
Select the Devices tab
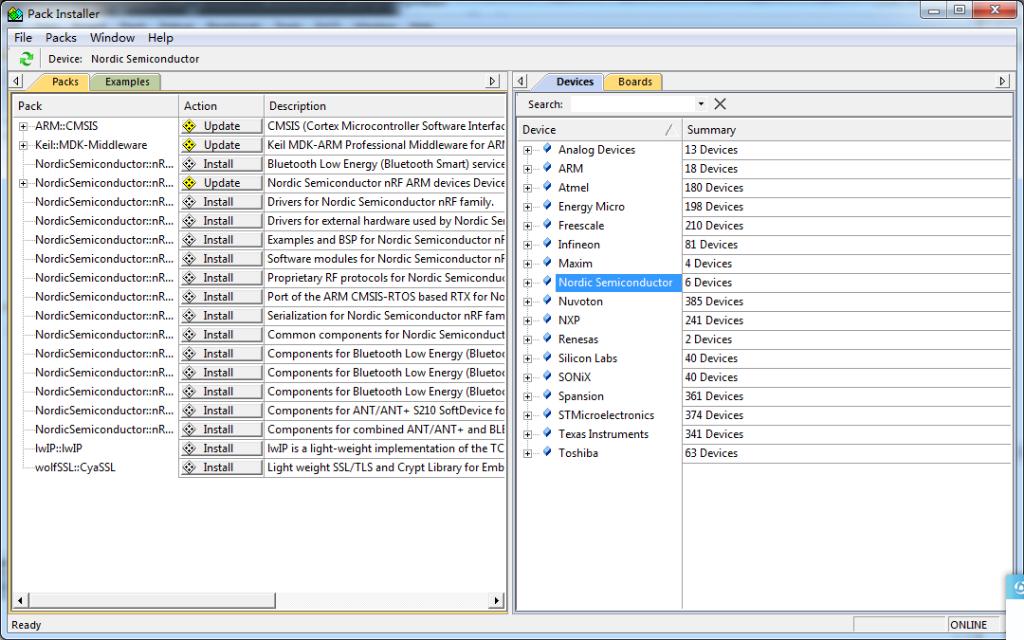[575, 82]
